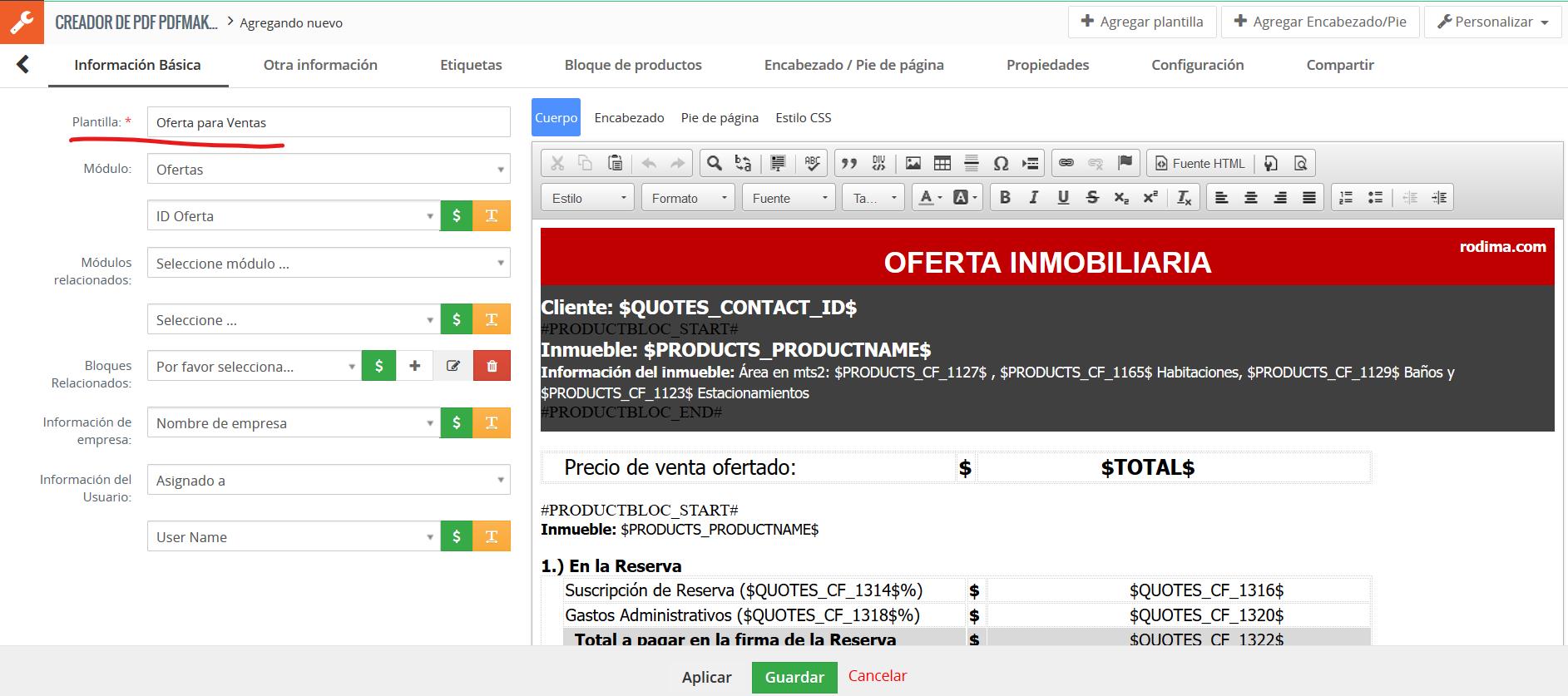
Task: Delete related block with red trash button
Action: pos(492,366)
